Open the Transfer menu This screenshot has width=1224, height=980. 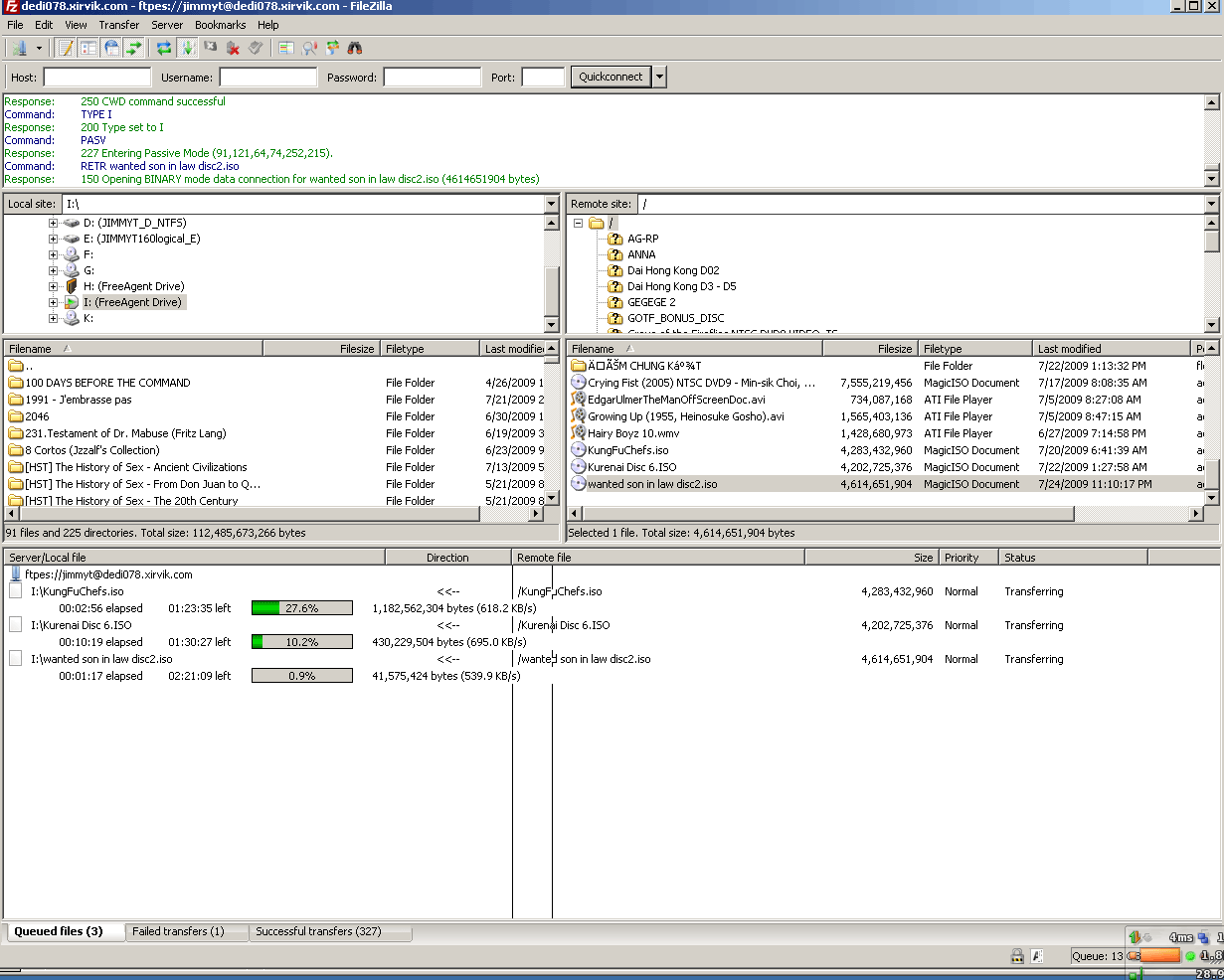click(x=119, y=25)
